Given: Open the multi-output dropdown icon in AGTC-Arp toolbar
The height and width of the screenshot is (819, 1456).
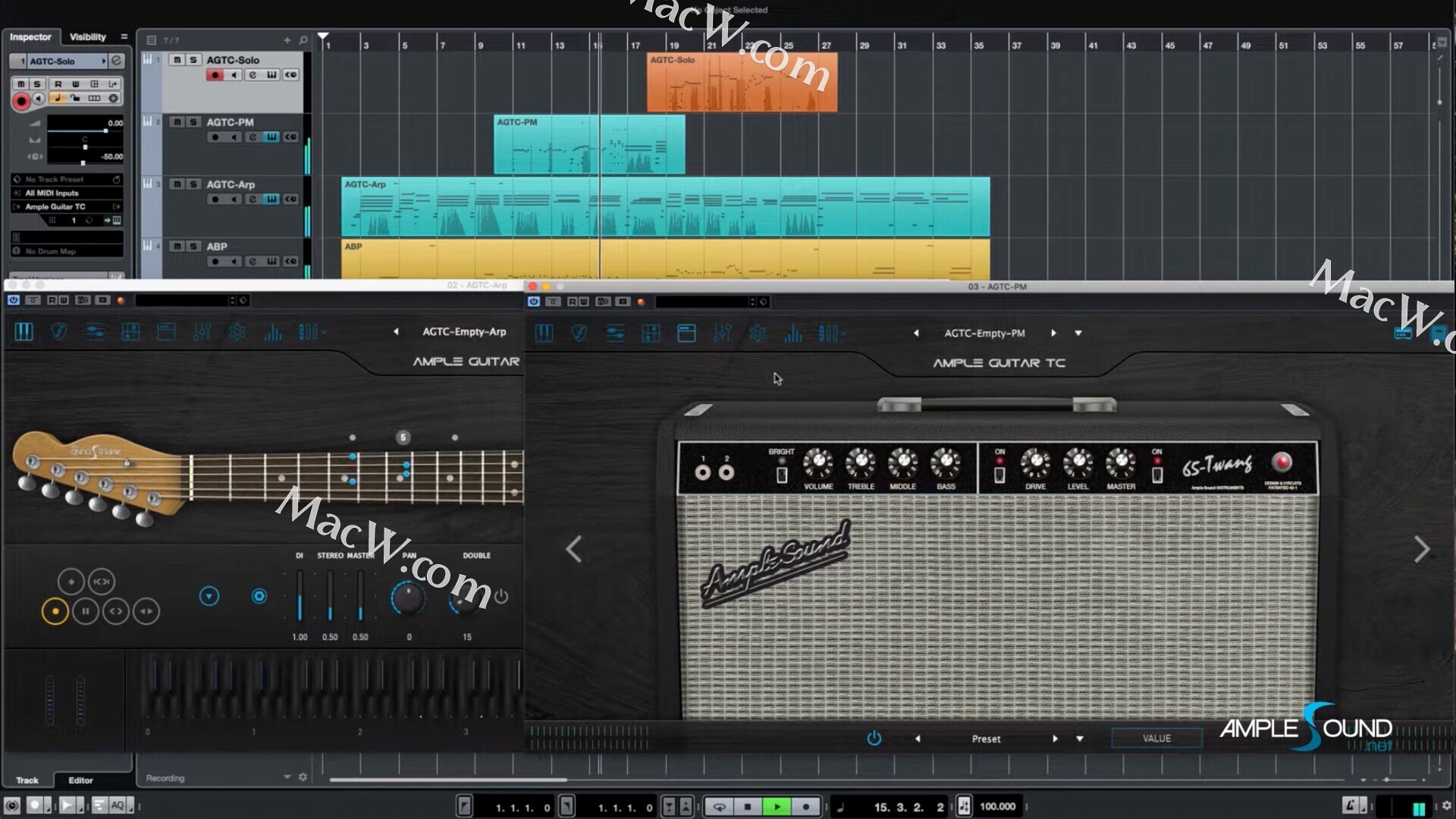Looking at the screenshot, I should click(x=312, y=332).
